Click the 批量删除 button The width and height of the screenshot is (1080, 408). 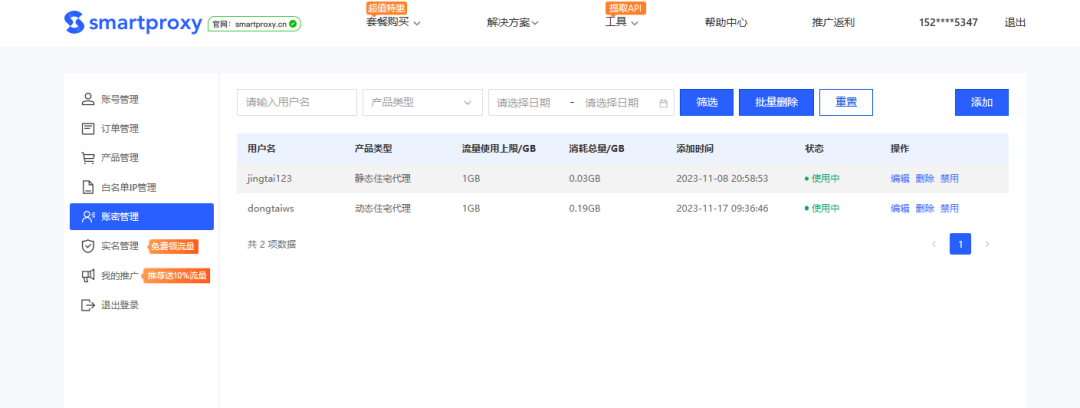tap(776, 103)
